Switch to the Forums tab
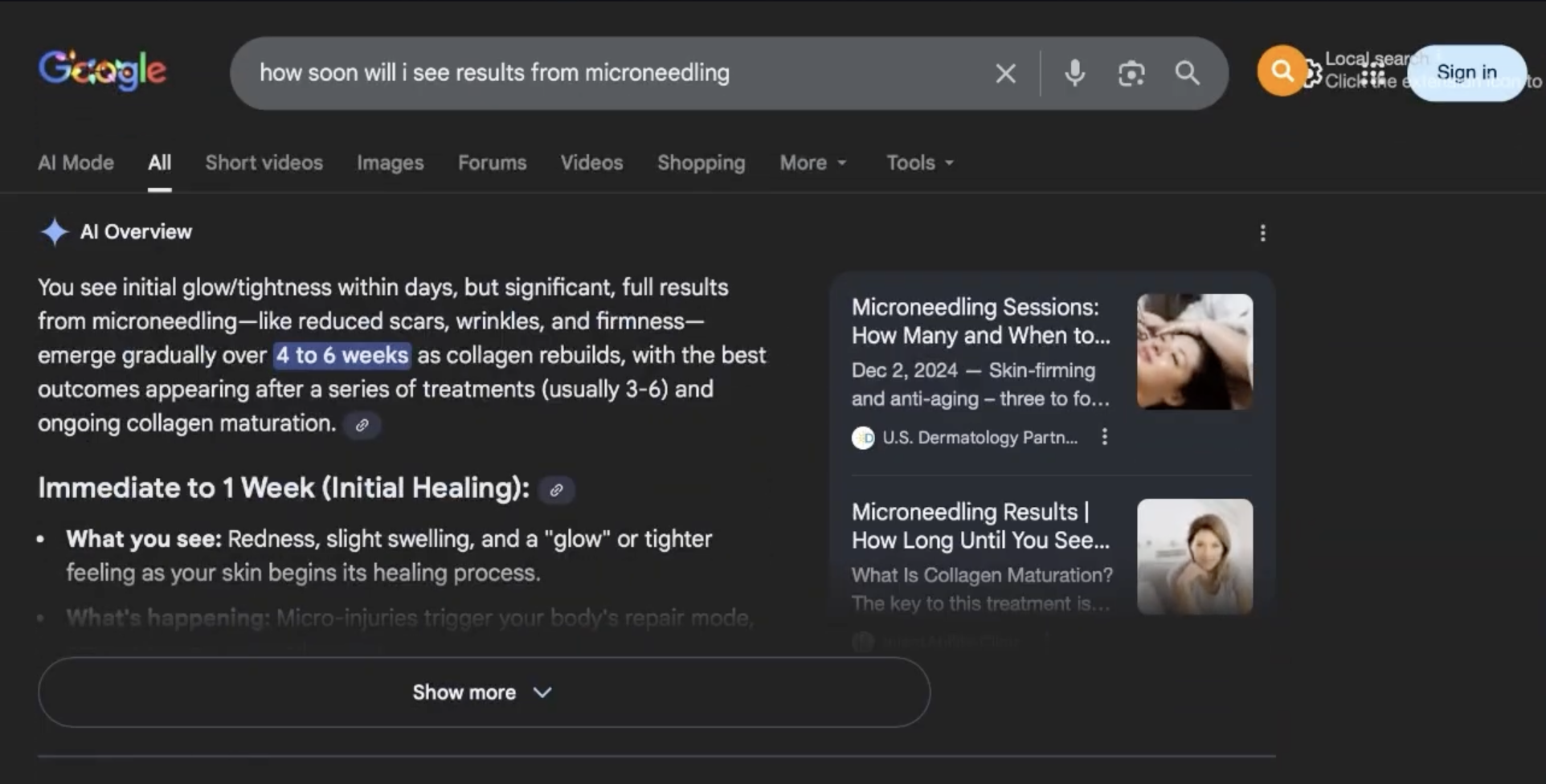The image size is (1546, 784). pos(492,163)
